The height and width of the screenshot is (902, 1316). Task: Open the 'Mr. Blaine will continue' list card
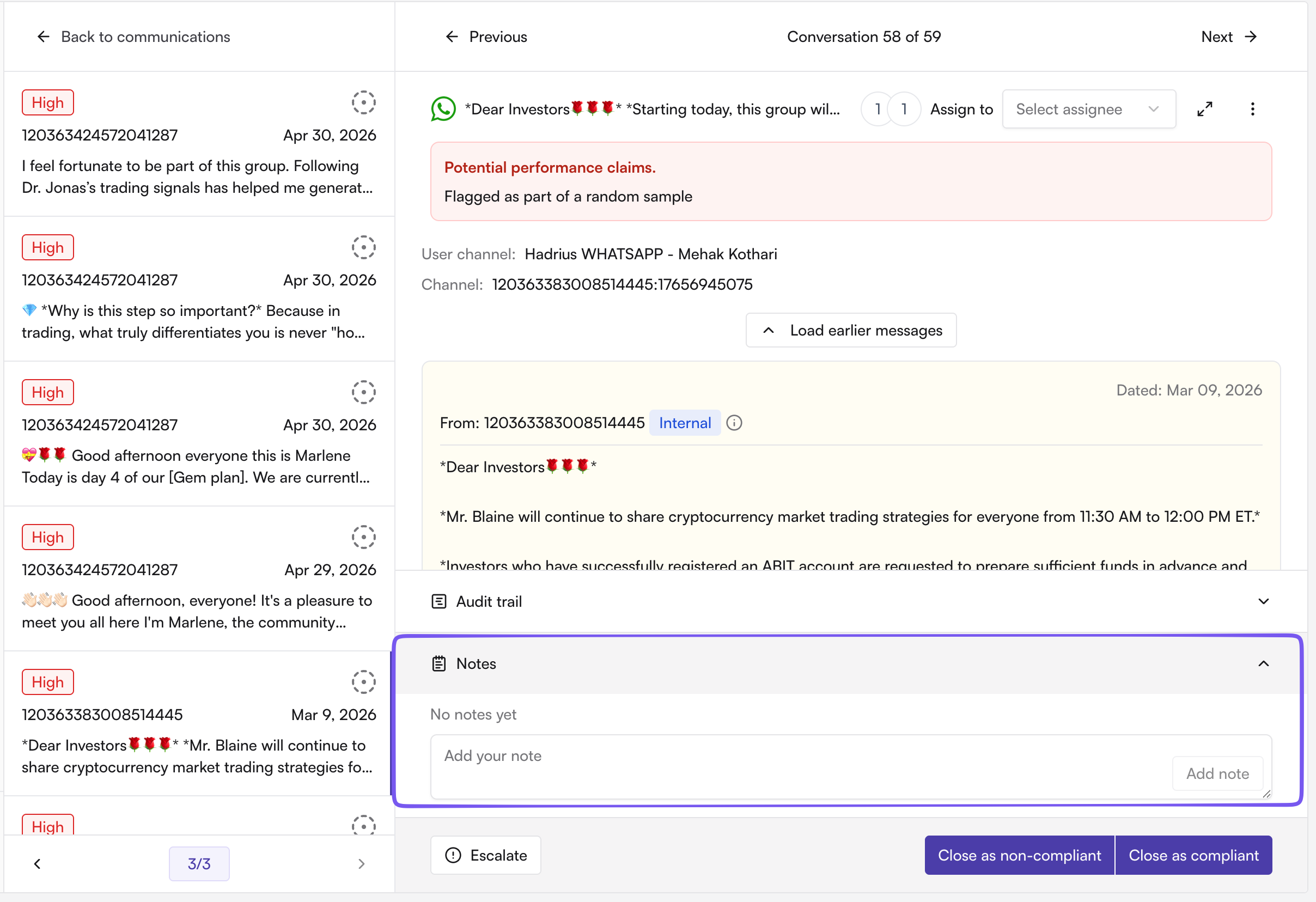[199, 724]
